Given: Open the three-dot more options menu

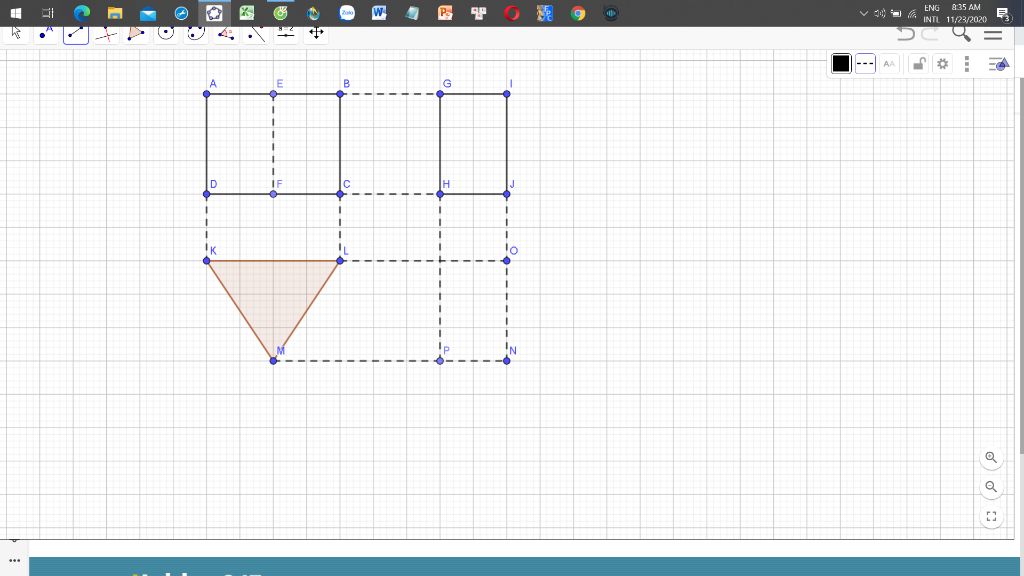Looking at the screenshot, I should (967, 63).
